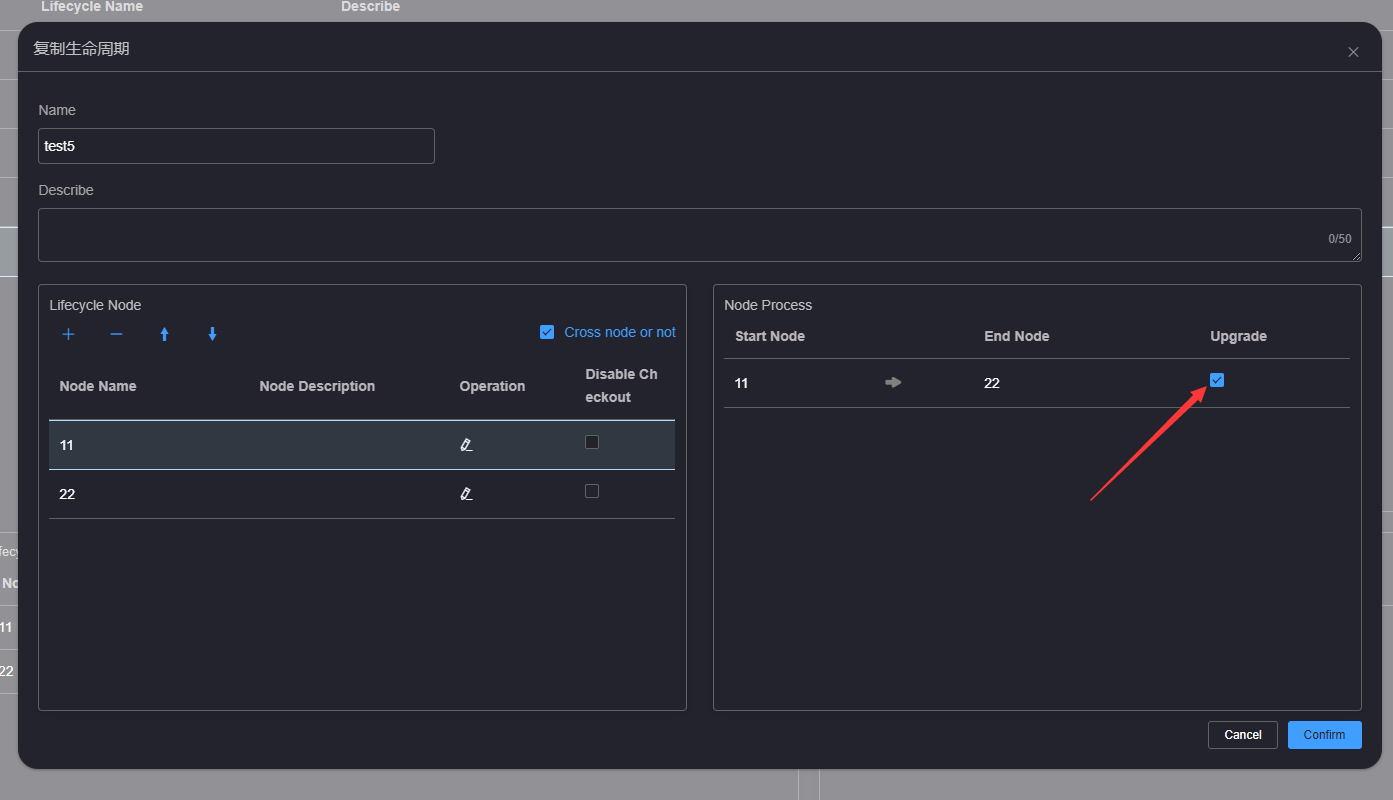Click the Operation column header
This screenshot has height=800, width=1393.
click(492, 386)
